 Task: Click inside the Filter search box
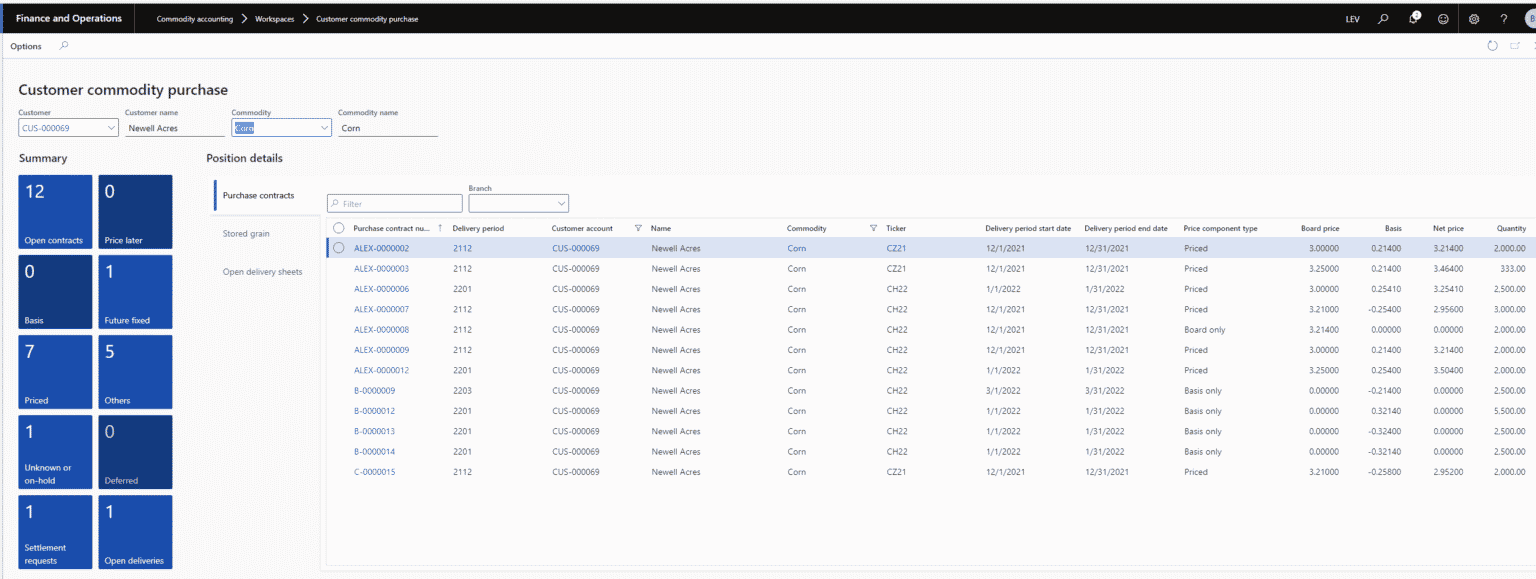[394, 203]
